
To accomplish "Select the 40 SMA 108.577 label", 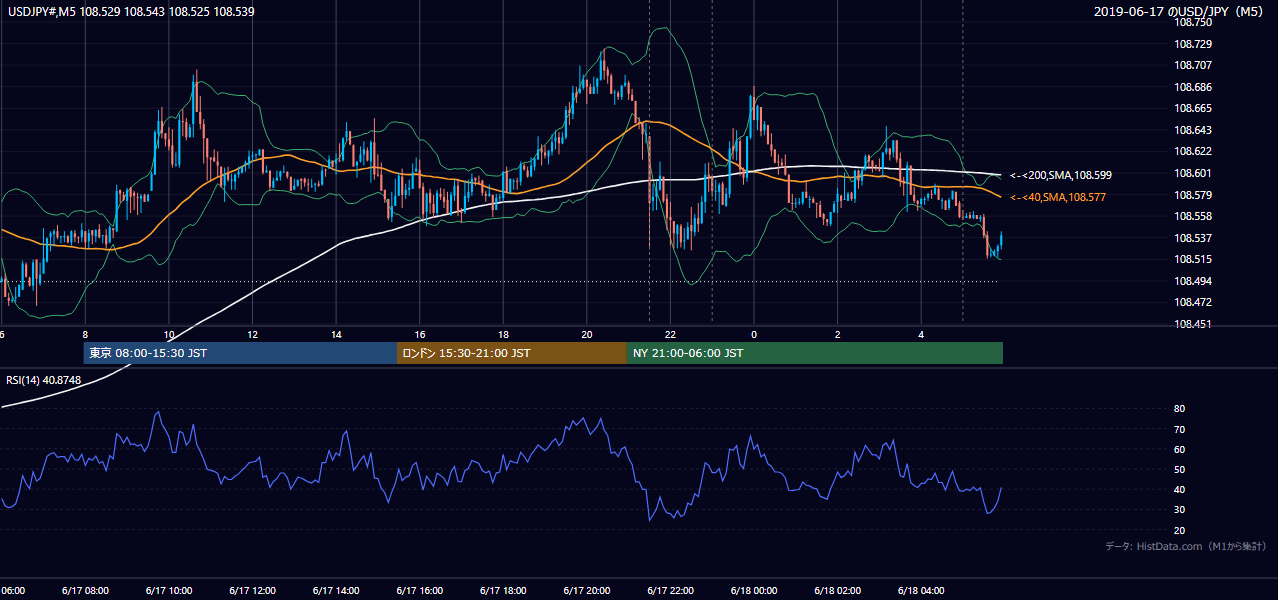I will tap(1058, 197).
